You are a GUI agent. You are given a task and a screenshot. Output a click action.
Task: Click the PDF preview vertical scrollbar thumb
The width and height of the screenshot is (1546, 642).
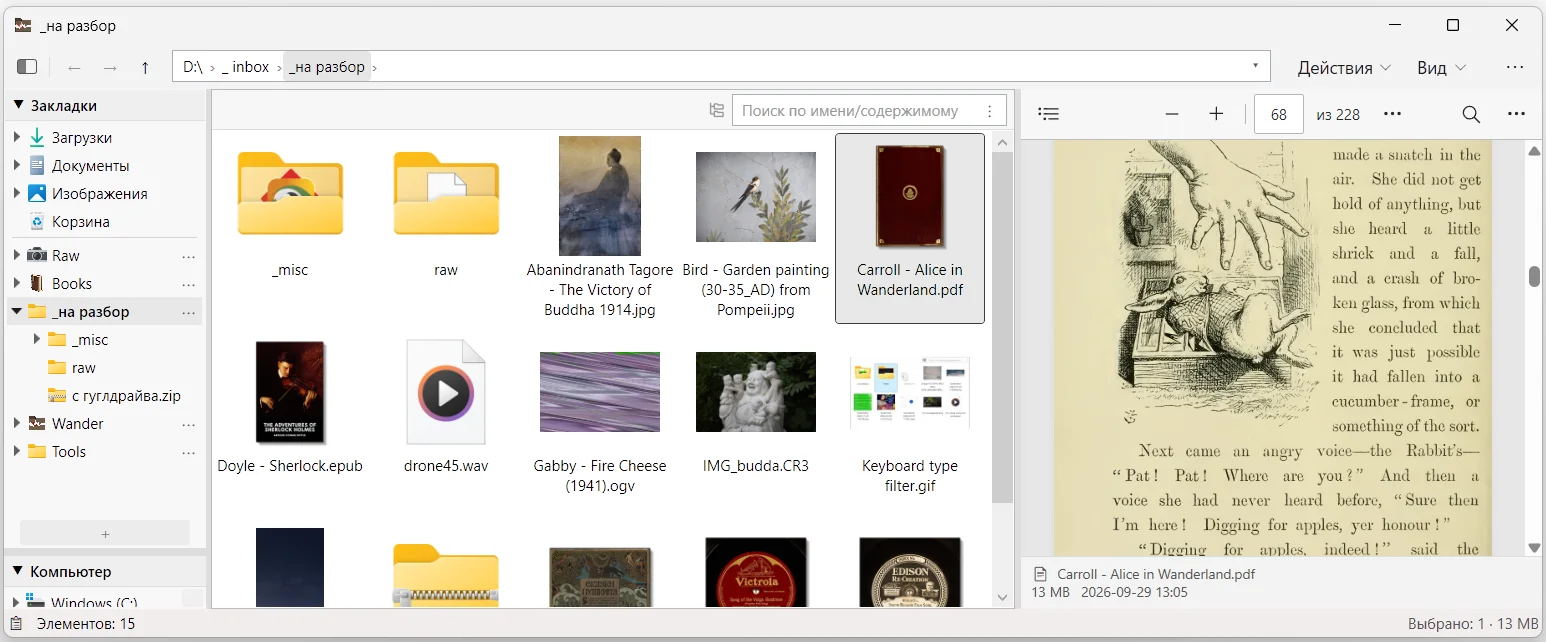(1534, 277)
